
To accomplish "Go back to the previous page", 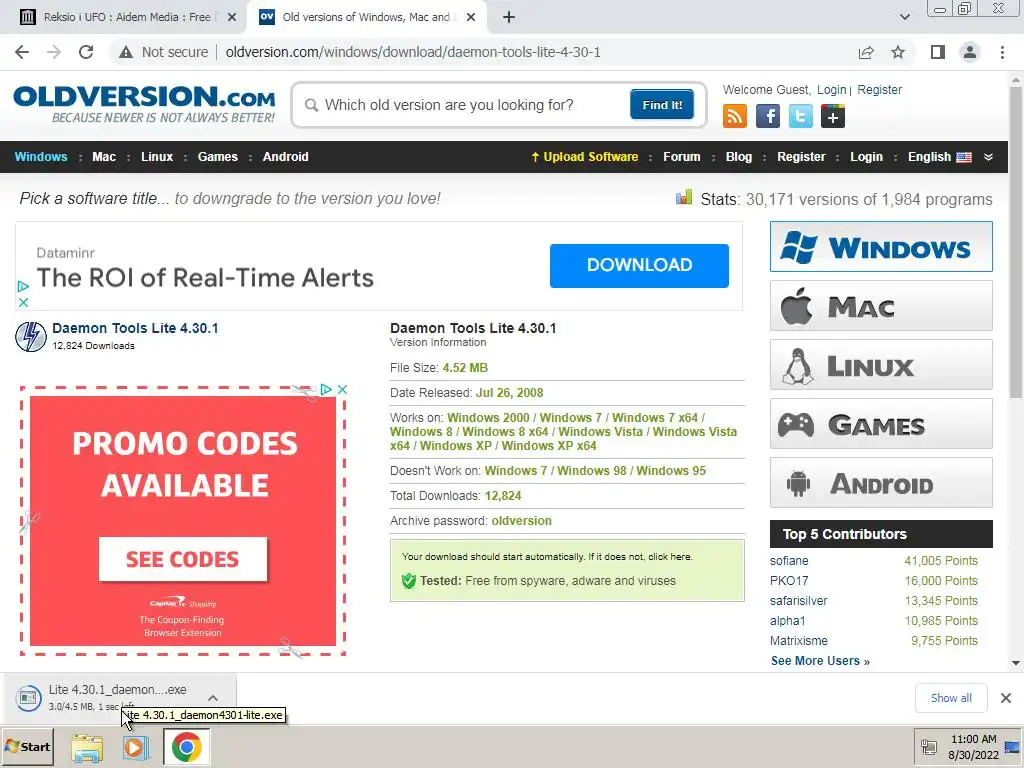I will (x=22, y=52).
